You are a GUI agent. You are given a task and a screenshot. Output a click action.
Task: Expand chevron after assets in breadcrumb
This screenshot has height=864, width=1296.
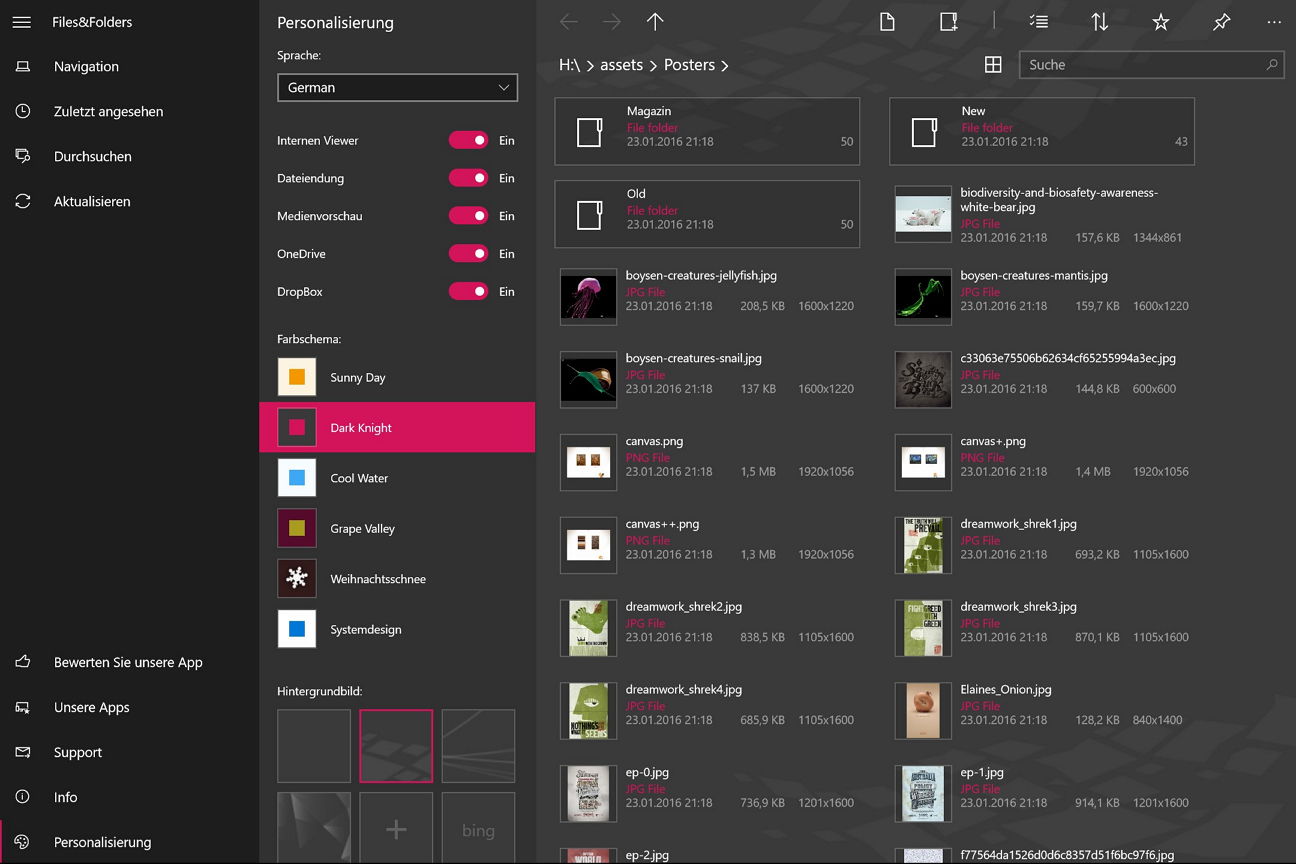click(x=654, y=66)
